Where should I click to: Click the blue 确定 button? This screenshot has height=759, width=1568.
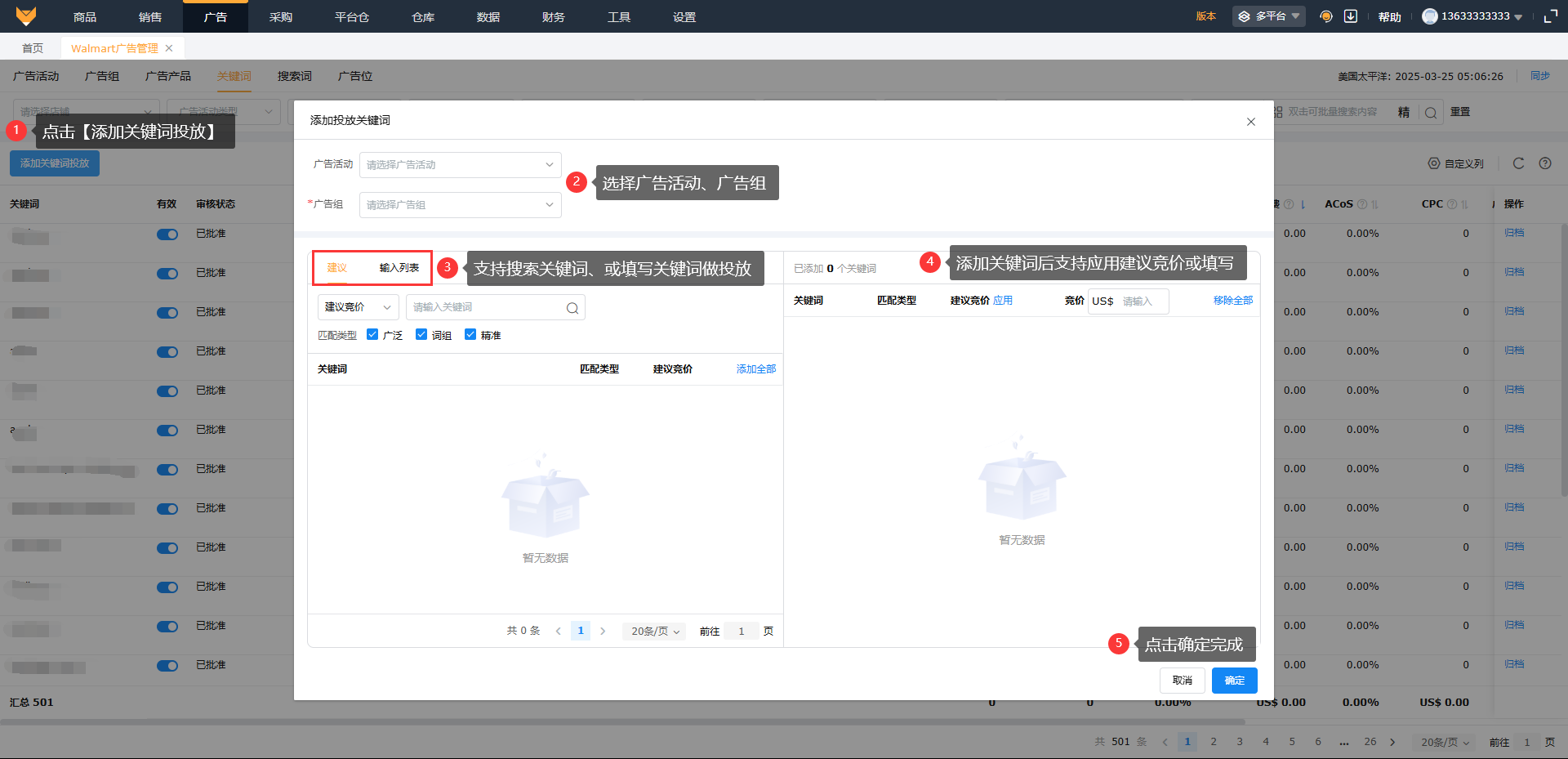point(1234,681)
